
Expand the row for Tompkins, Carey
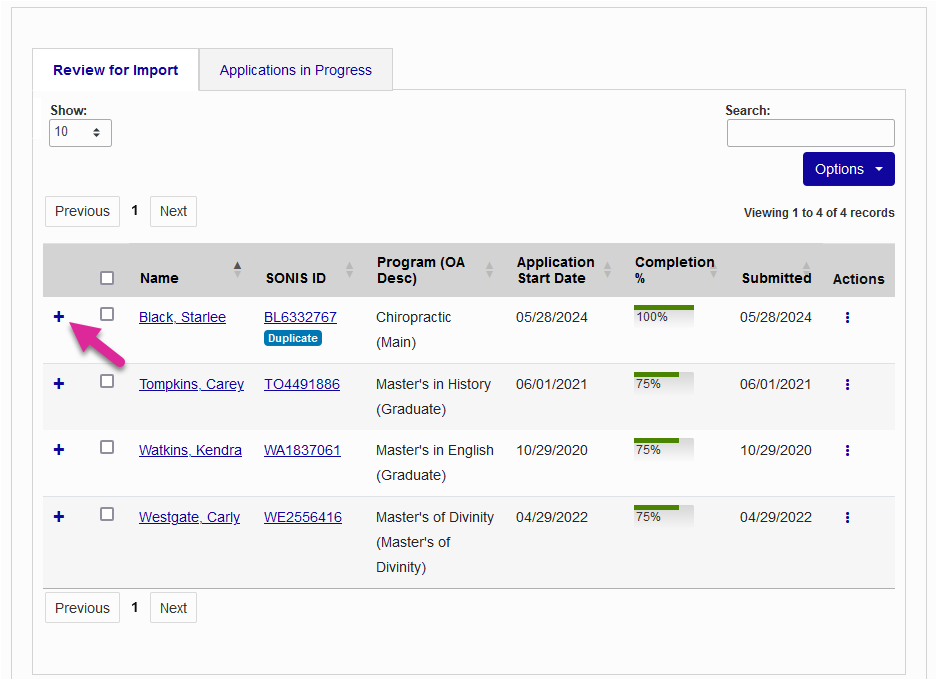coord(58,383)
